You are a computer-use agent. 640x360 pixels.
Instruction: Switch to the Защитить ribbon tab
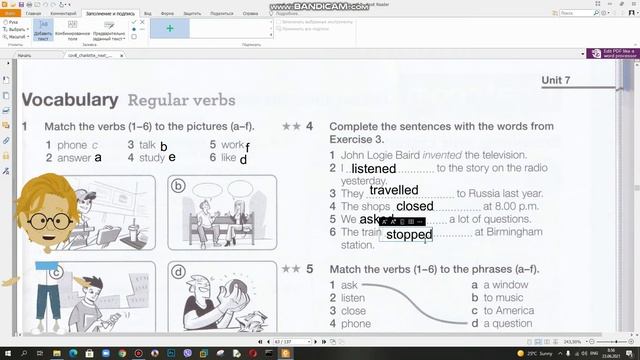pyautogui.click(x=192, y=13)
